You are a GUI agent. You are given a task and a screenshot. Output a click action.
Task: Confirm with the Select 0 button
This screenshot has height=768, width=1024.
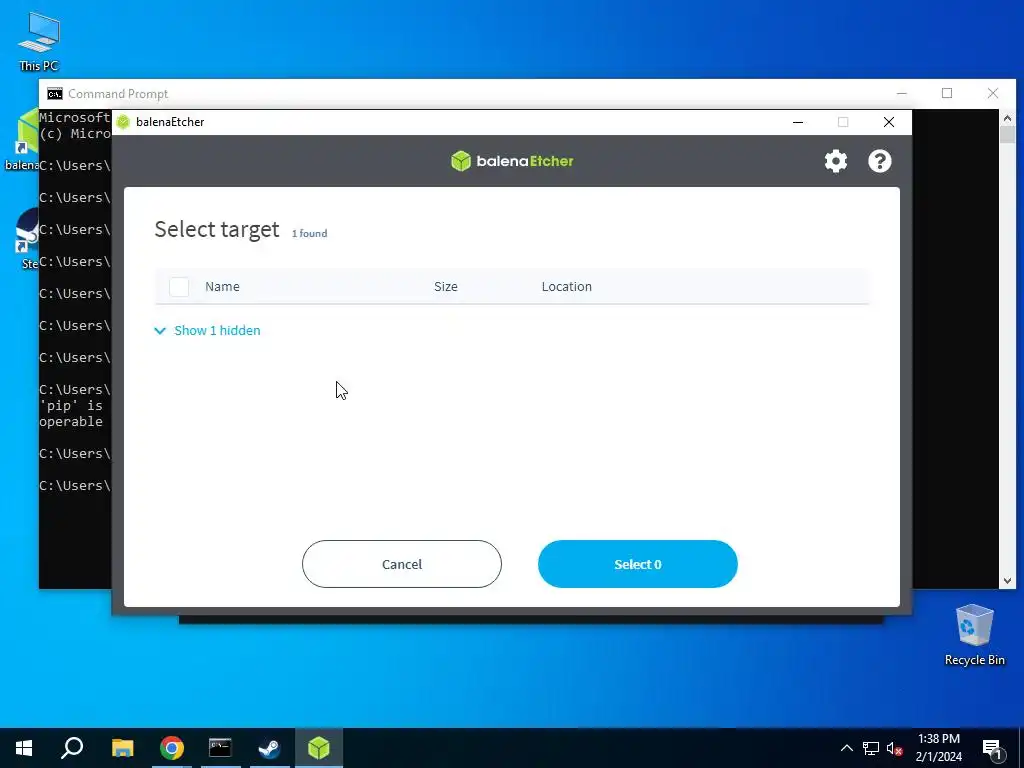637,564
